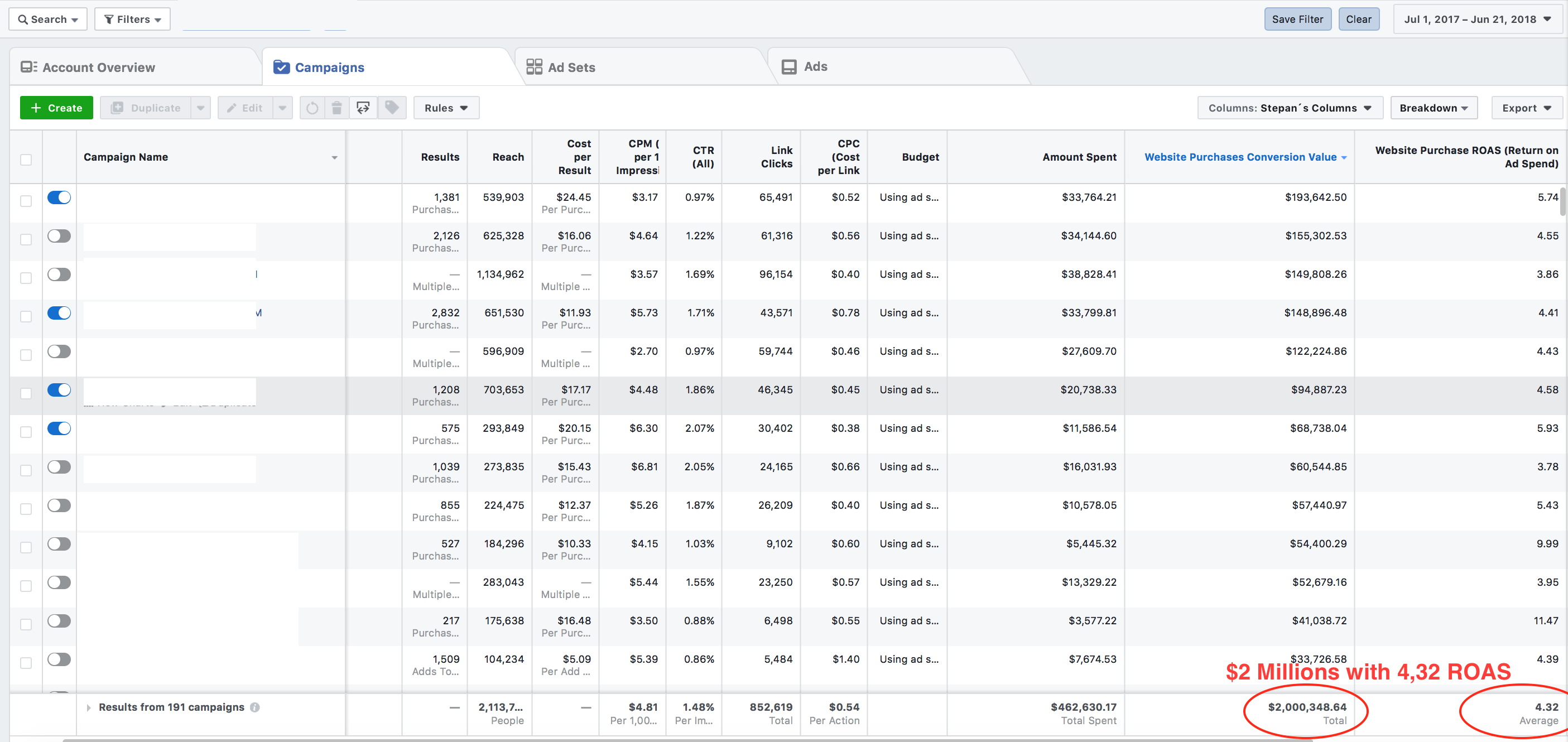
Task: Click the tag label icon
Action: pyautogui.click(x=392, y=108)
